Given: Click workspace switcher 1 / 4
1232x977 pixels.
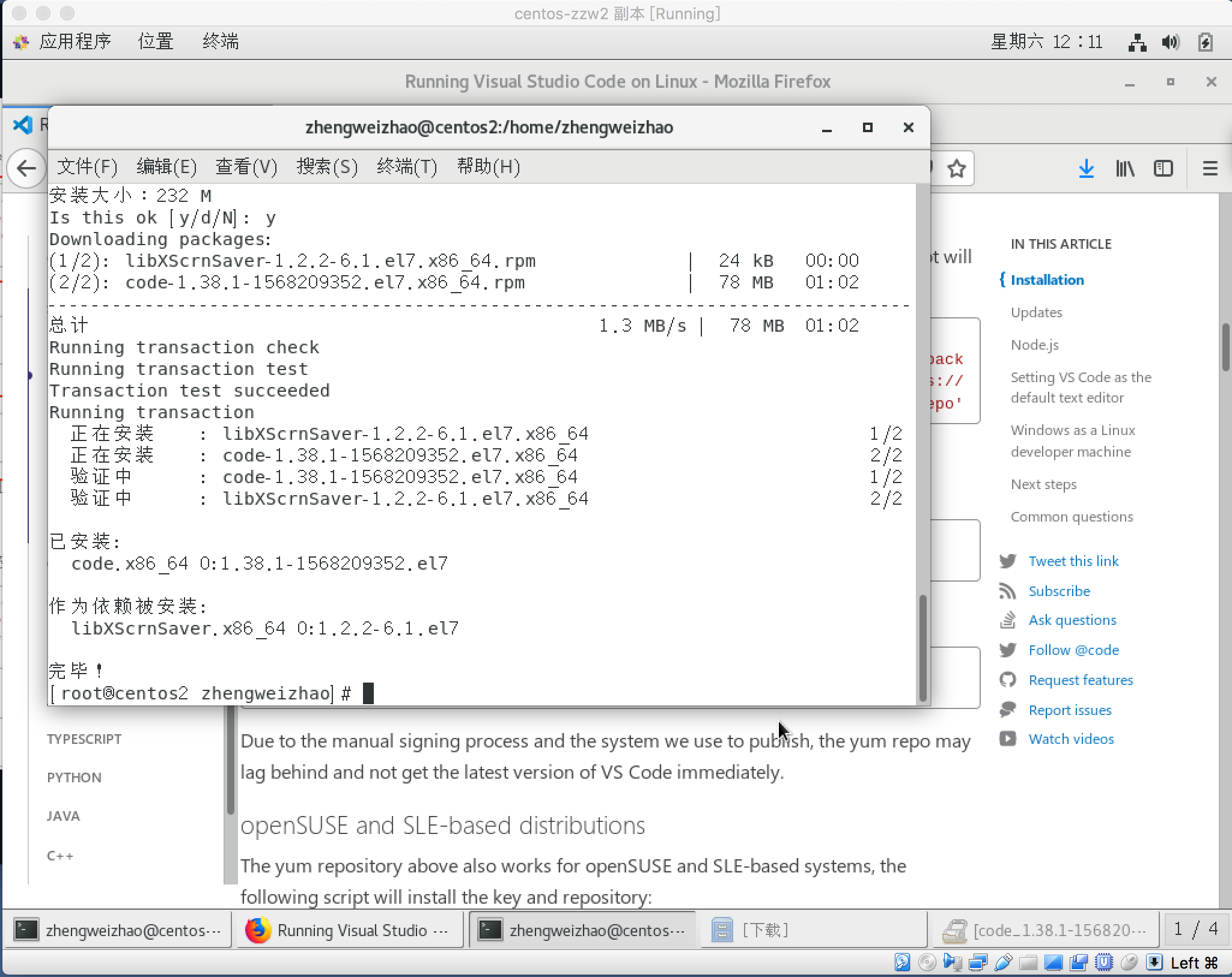Looking at the screenshot, I should (x=1196, y=930).
